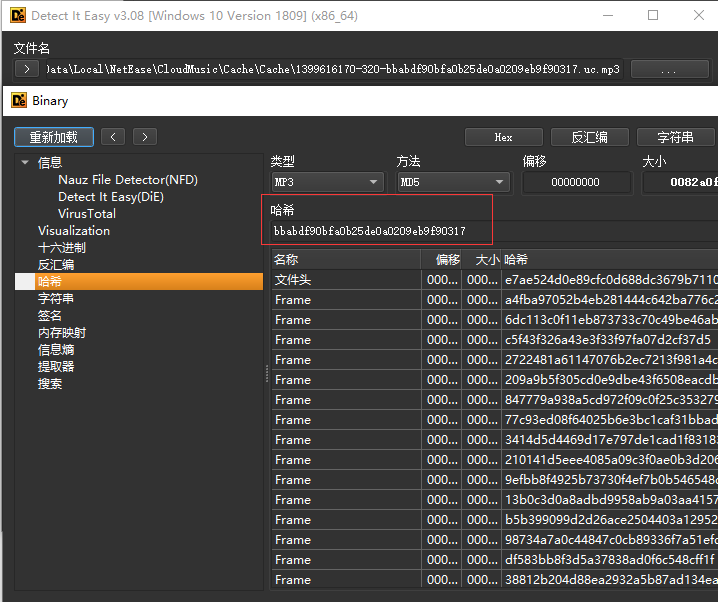
Task: Open the Hex view button
Action: pyautogui.click(x=504, y=137)
